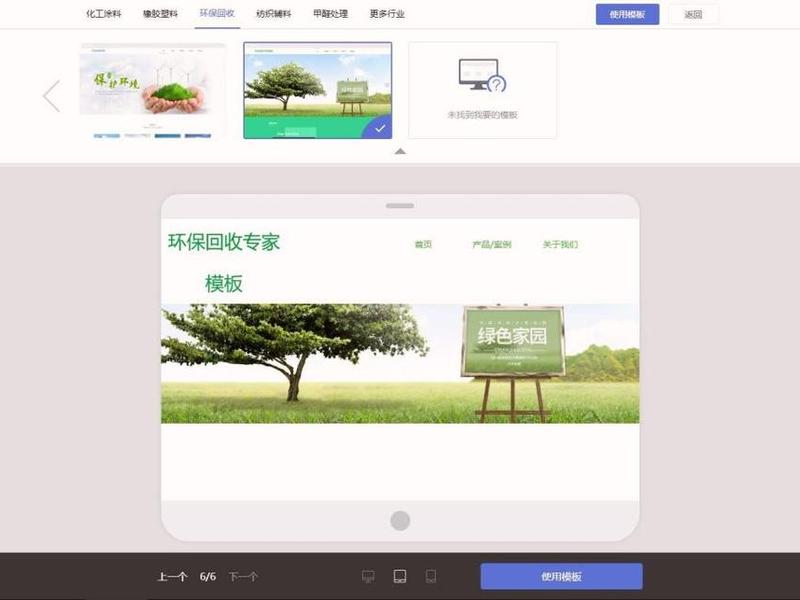Open the 更多行业 tab
Screen dimensions: 800x600
coord(387,14)
